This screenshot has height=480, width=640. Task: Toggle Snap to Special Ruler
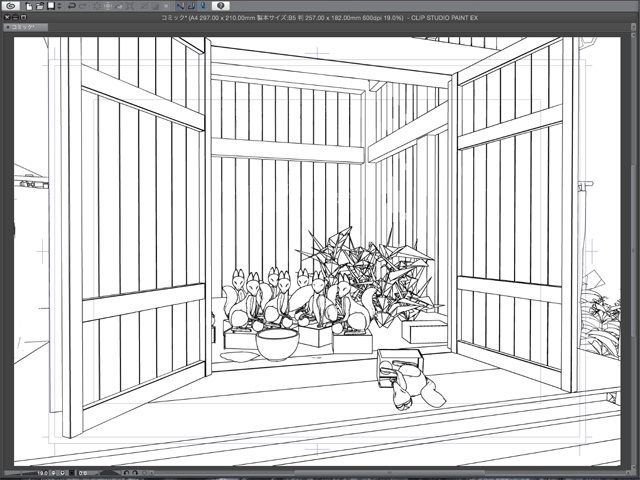(191, 6)
